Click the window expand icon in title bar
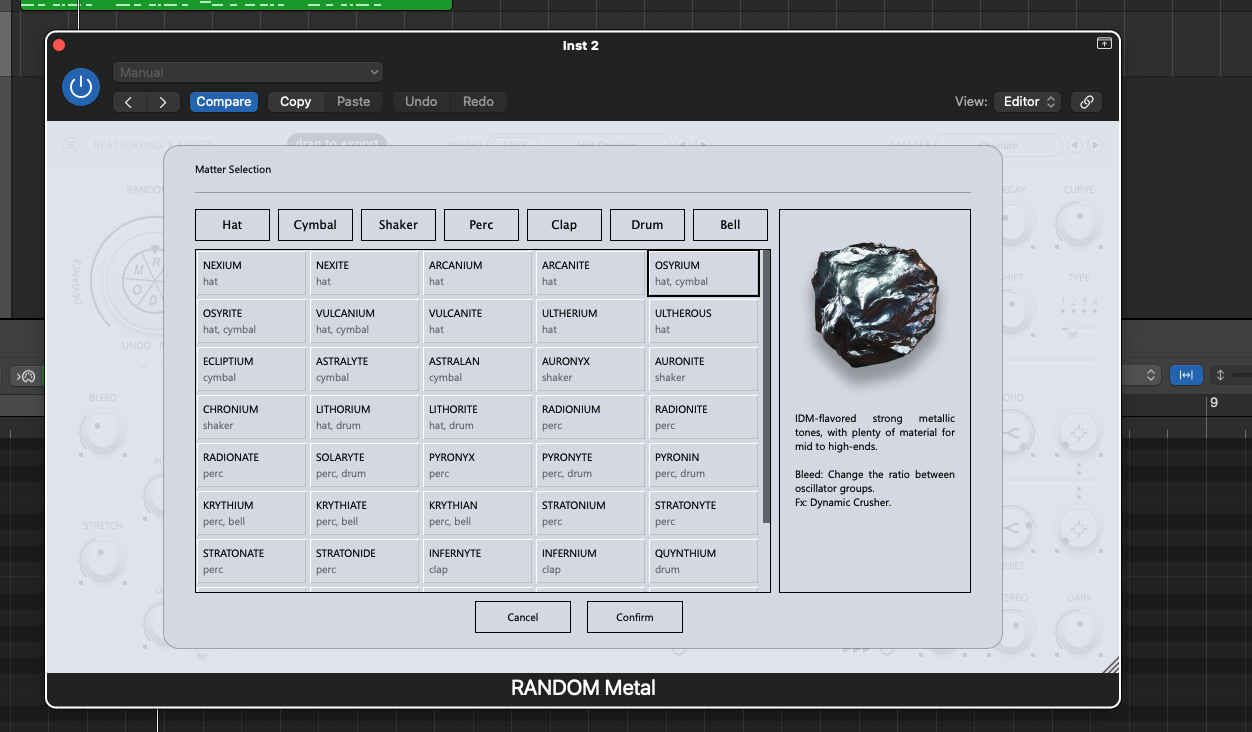This screenshot has width=1252, height=732. 1104,44
